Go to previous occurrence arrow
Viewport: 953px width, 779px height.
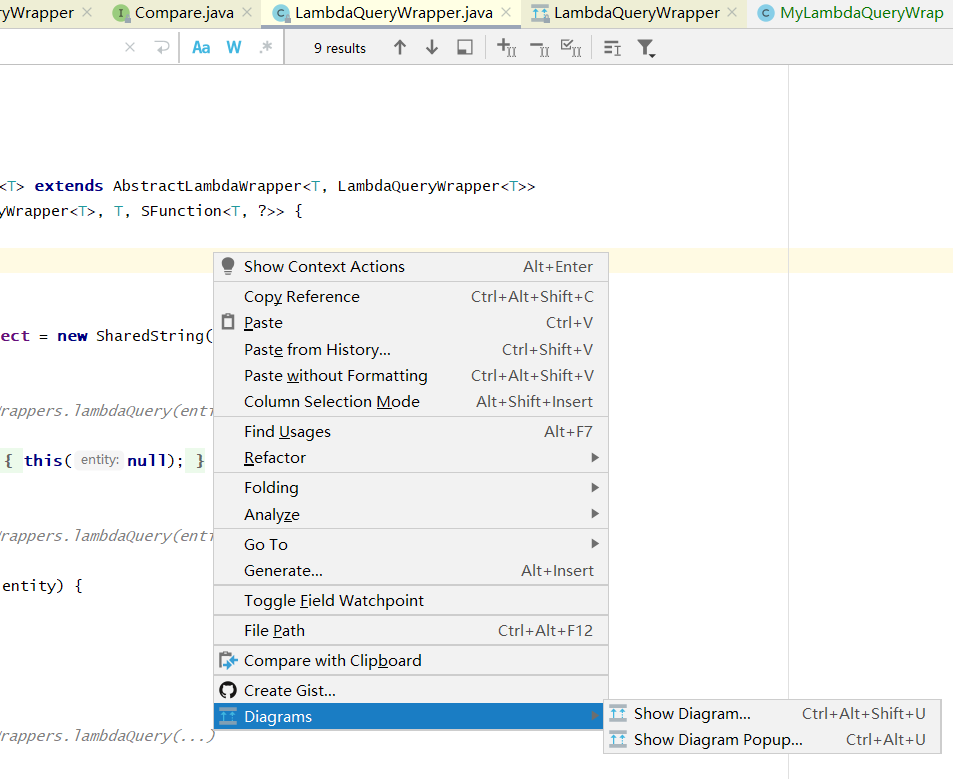tap(399, 47)
